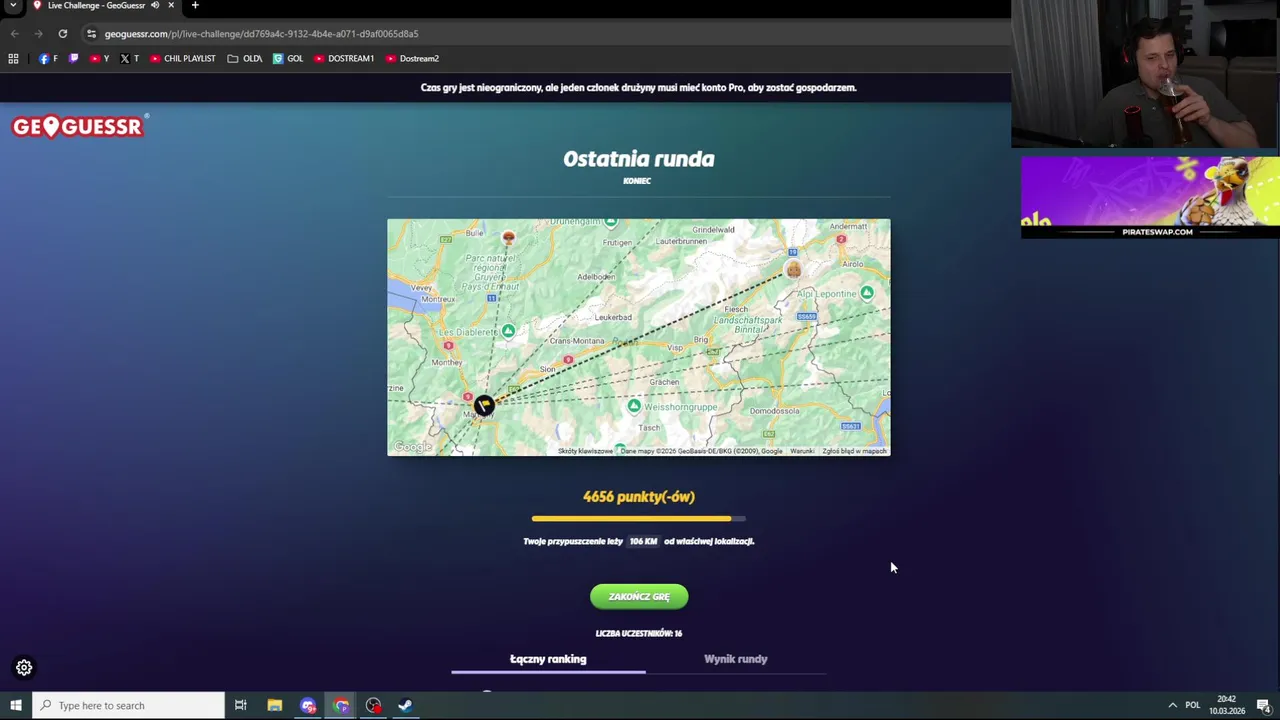Image resolution: width=1280 pixels, height=720 pixels.
Task: Click the Google logo on the map
Action: pyautogui.click(x=412, y=447)
